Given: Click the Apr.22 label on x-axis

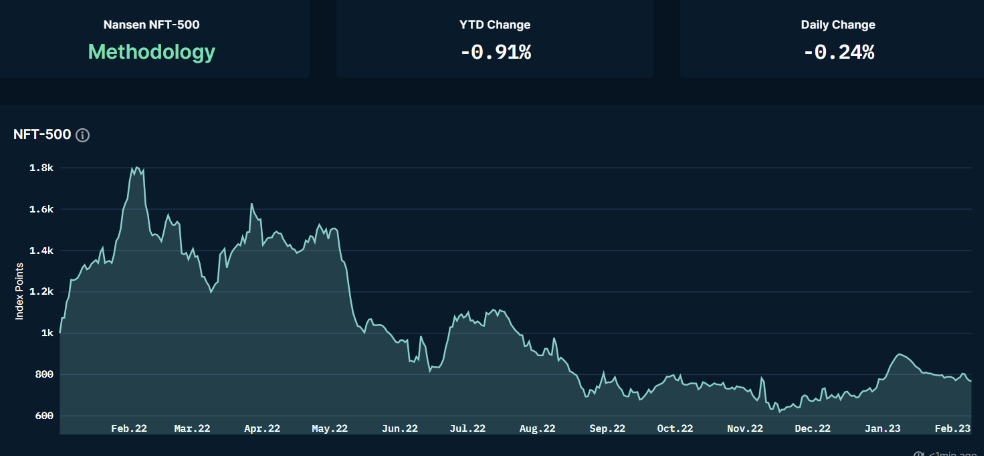Looking at the screenshot, I should tap(261, 428).
